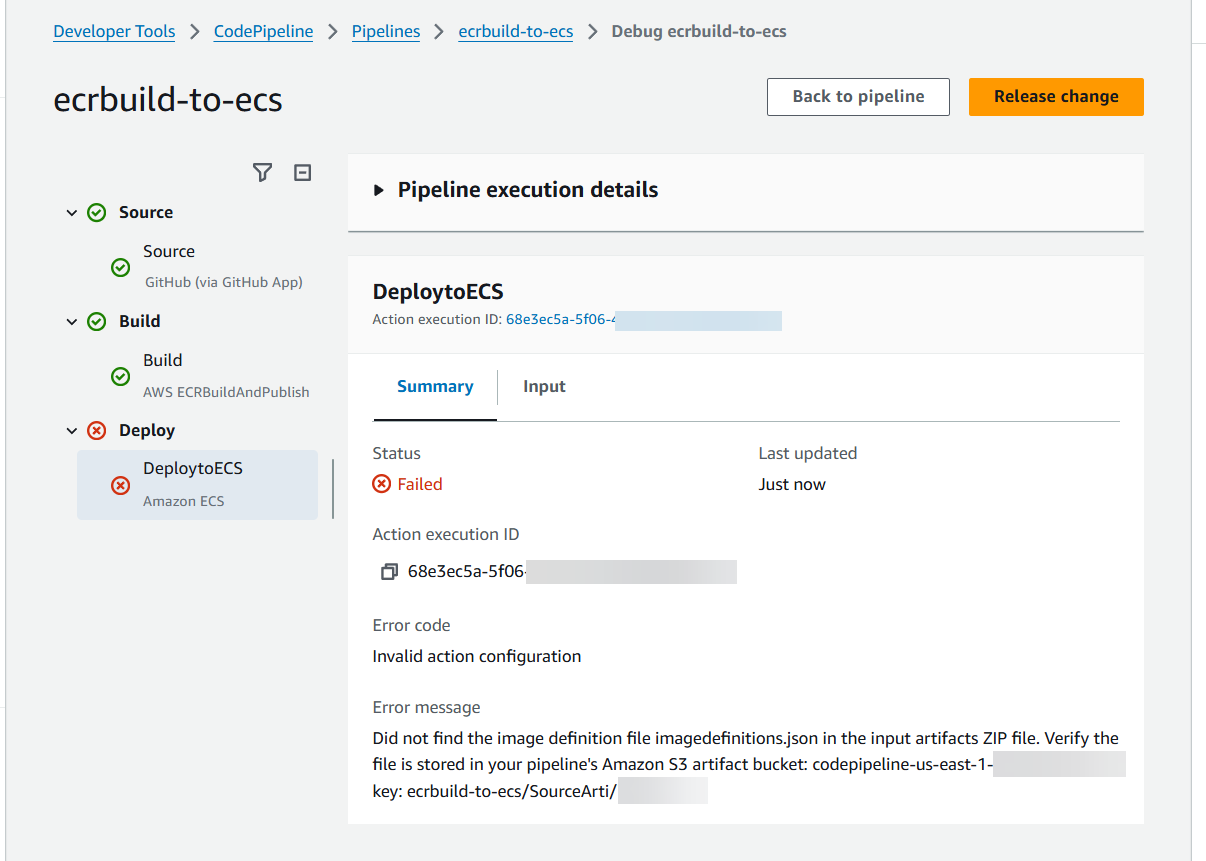Click the failed icon under DeploytoECS action
Image resolution: width=1206 pixels, height=861 pixels.
pos(120,487)
